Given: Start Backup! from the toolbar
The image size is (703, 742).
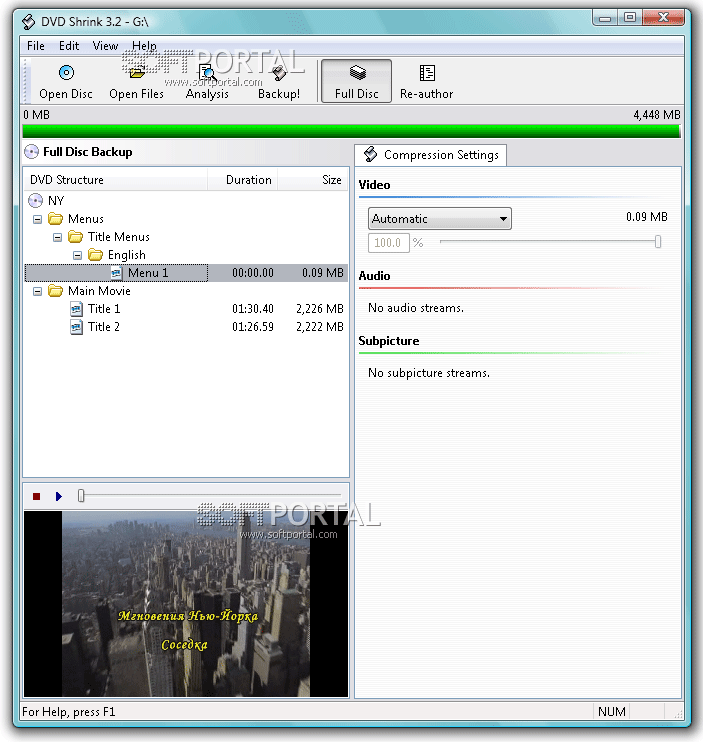Looking at the screenshot, I should (279, 81).
